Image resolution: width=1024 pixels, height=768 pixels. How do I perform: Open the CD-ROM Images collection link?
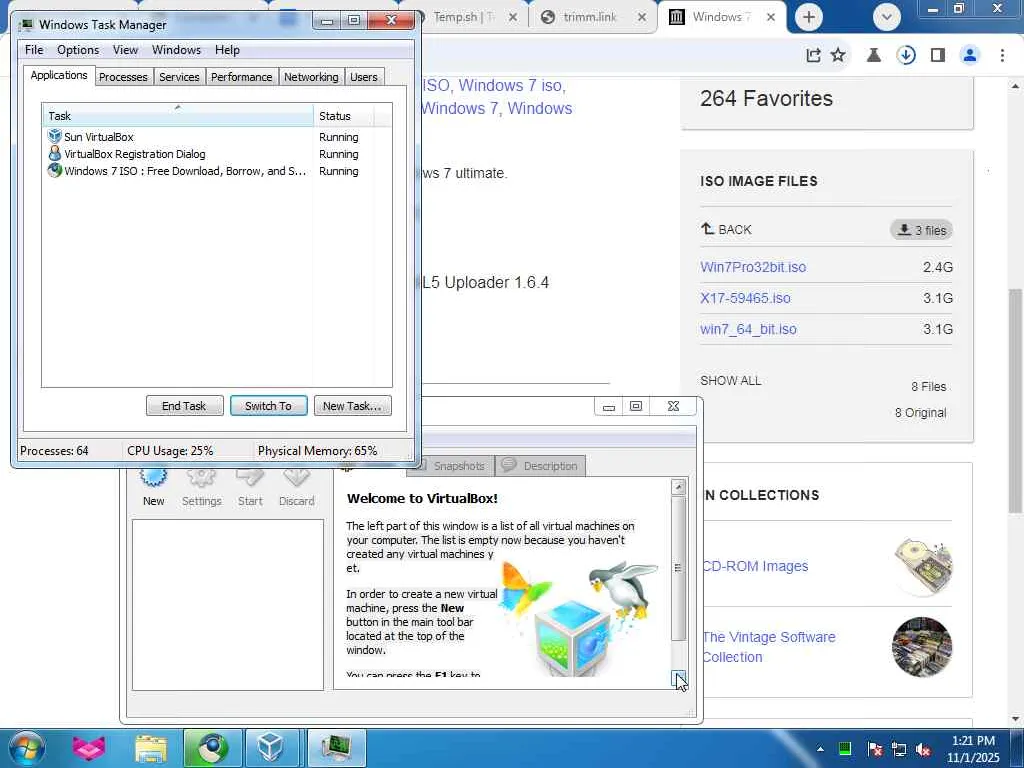[x=755, y=566]
